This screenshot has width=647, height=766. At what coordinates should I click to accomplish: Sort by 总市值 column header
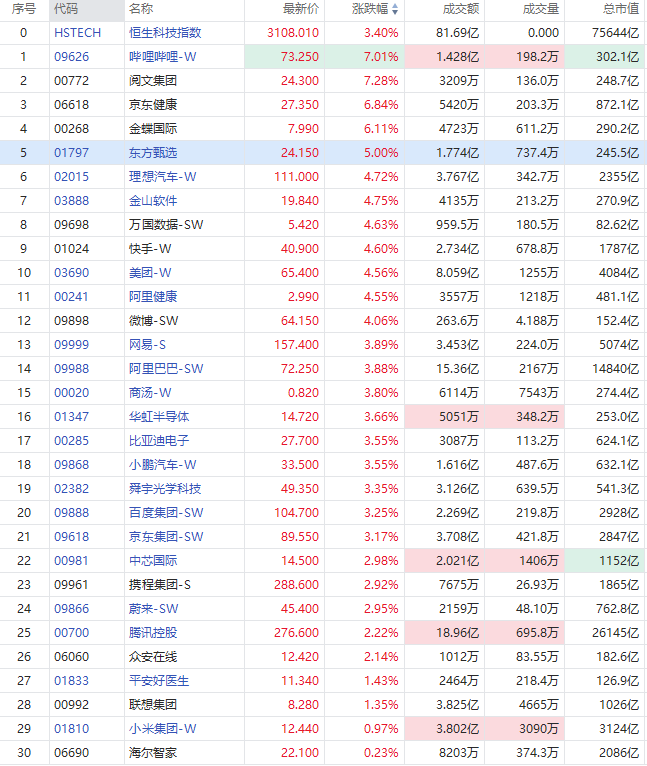621,9
